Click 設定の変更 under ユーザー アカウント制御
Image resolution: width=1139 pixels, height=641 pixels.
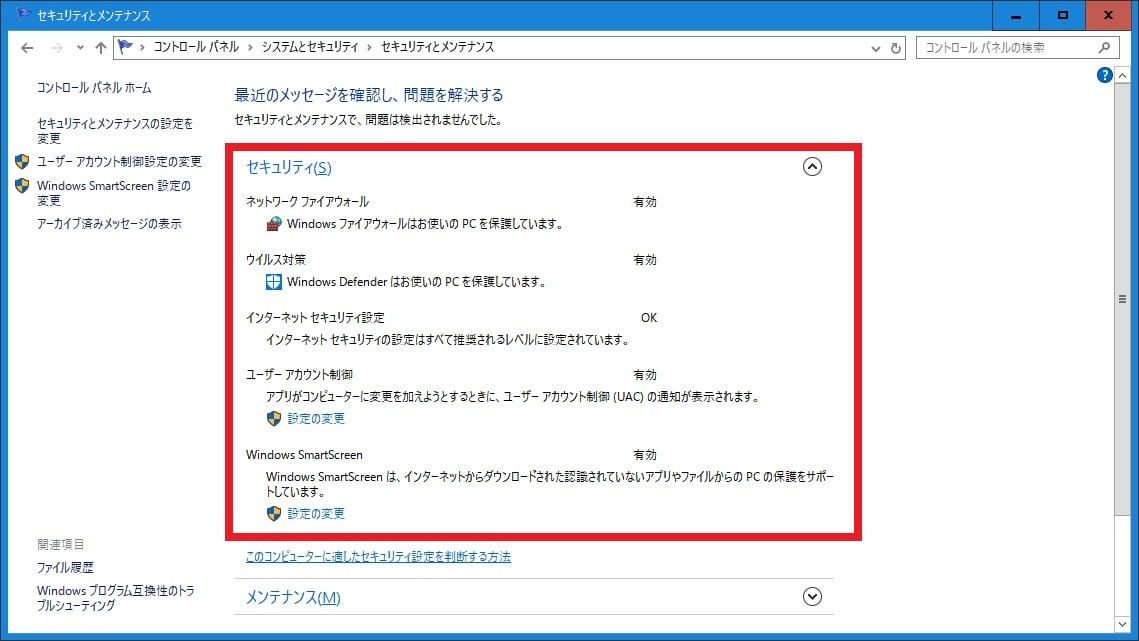point(316,419)
